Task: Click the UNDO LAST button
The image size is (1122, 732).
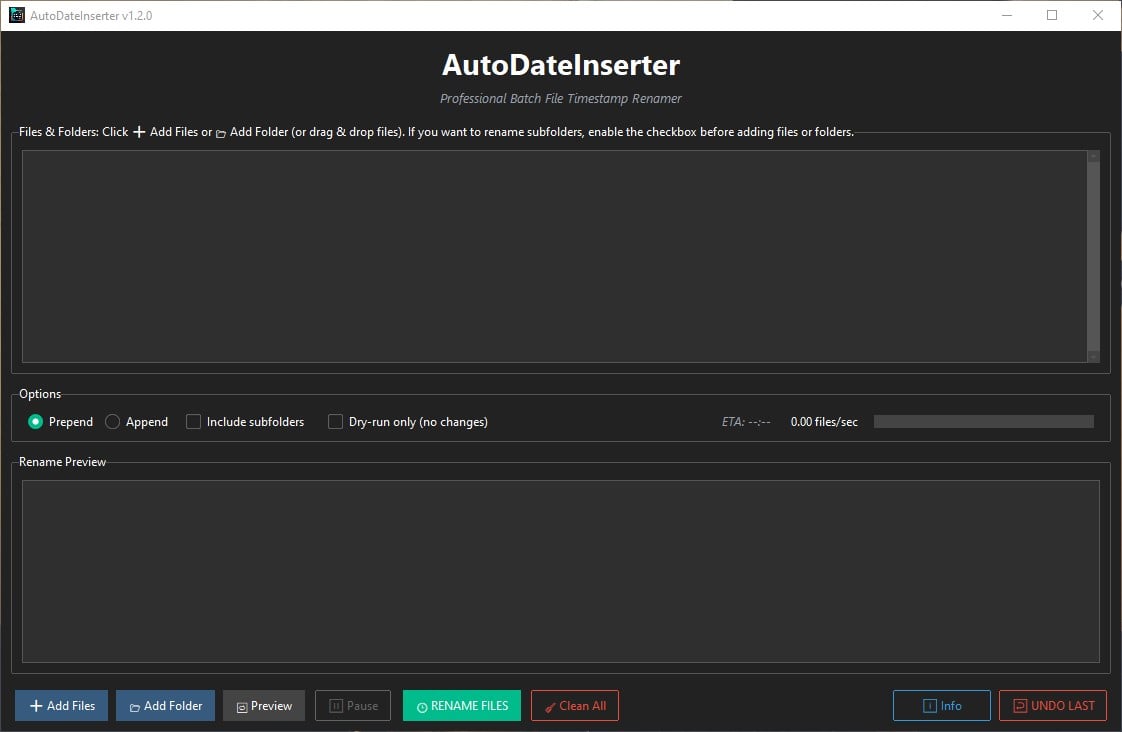Action: pos(1052,705)
